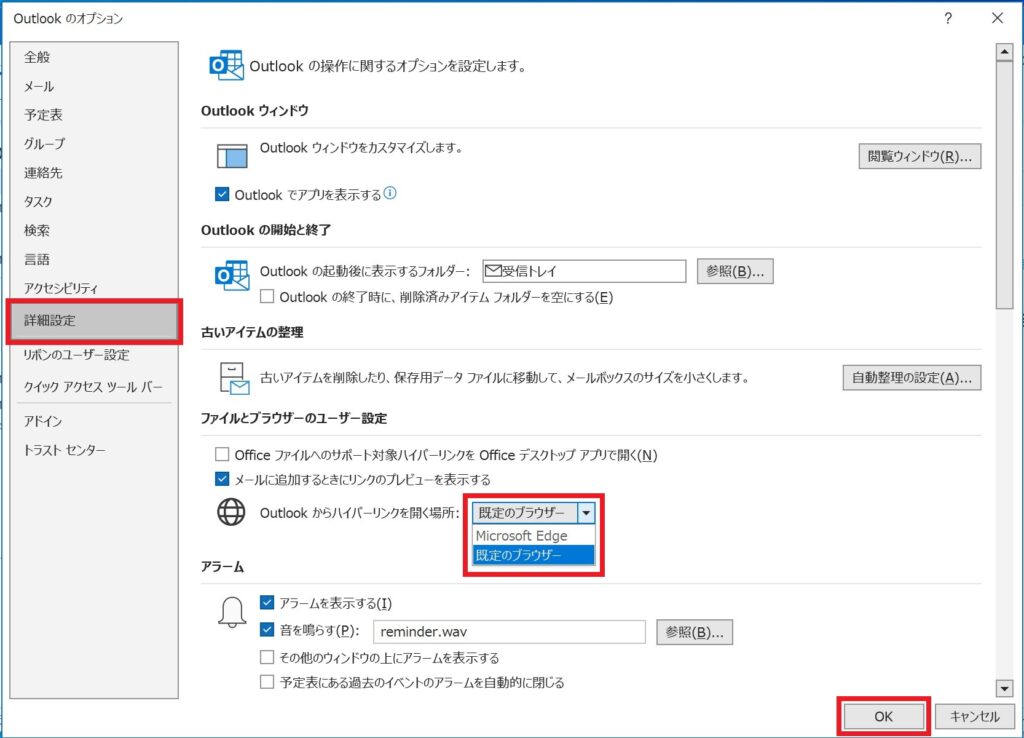This screenshot has height=738, width=1024.
Task: Open 自動整理の設定(A)...
Action: (912, 377)
